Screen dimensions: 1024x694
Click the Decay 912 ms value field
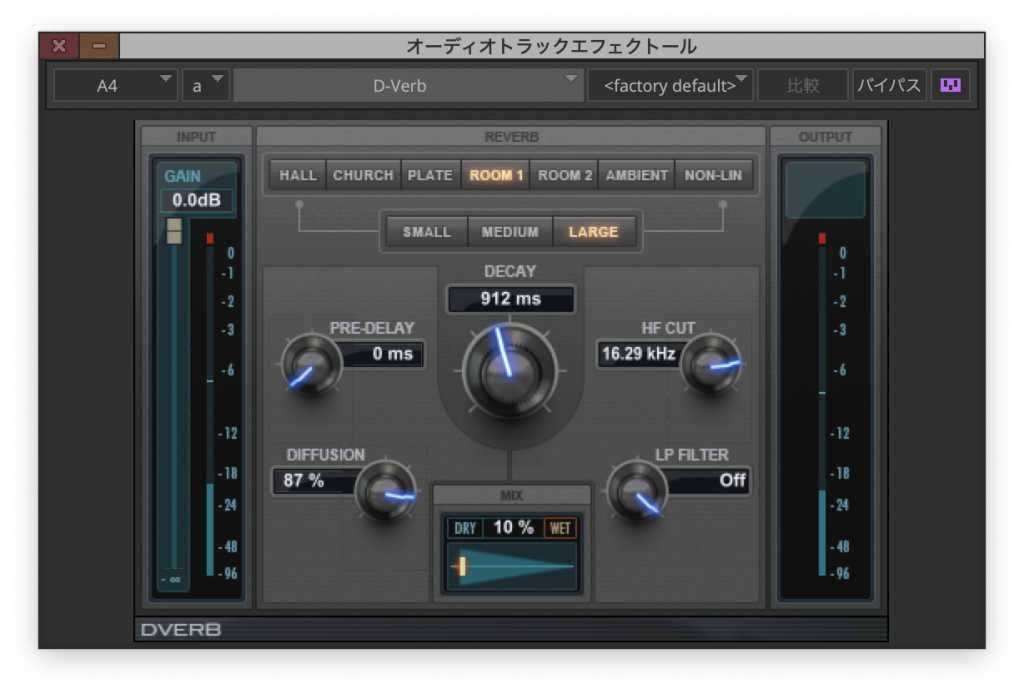tap(511, 299)
